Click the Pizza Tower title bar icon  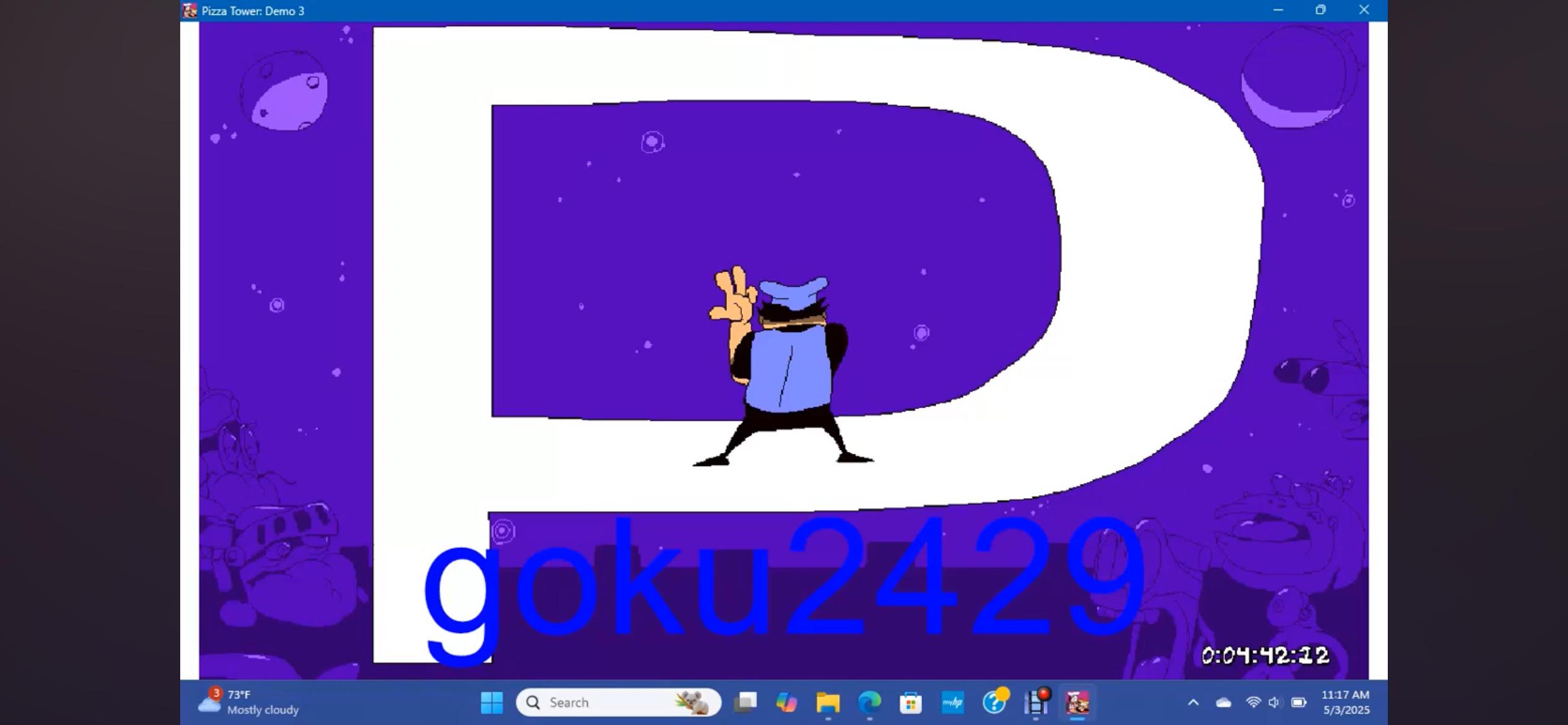pyautogui.click(x=190, y=11)
